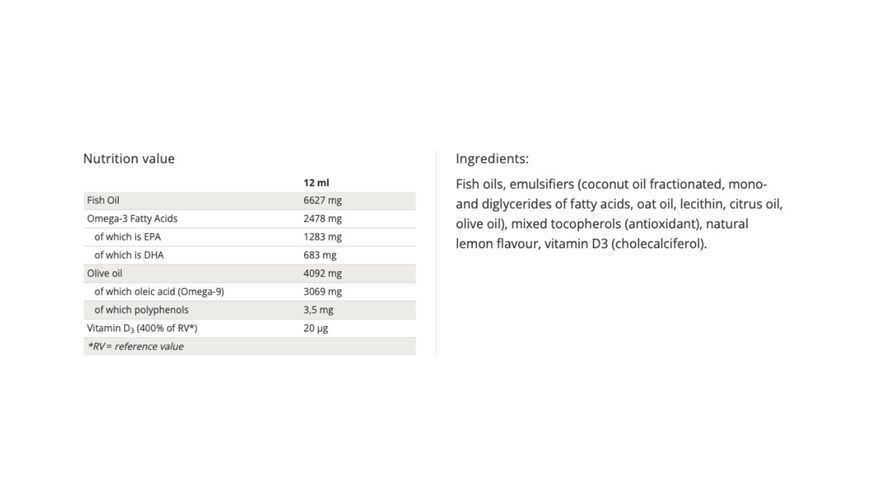Click the 'of which is DHA' row
The height and width of the screenshot is (477, 870).
click(250, 255)
